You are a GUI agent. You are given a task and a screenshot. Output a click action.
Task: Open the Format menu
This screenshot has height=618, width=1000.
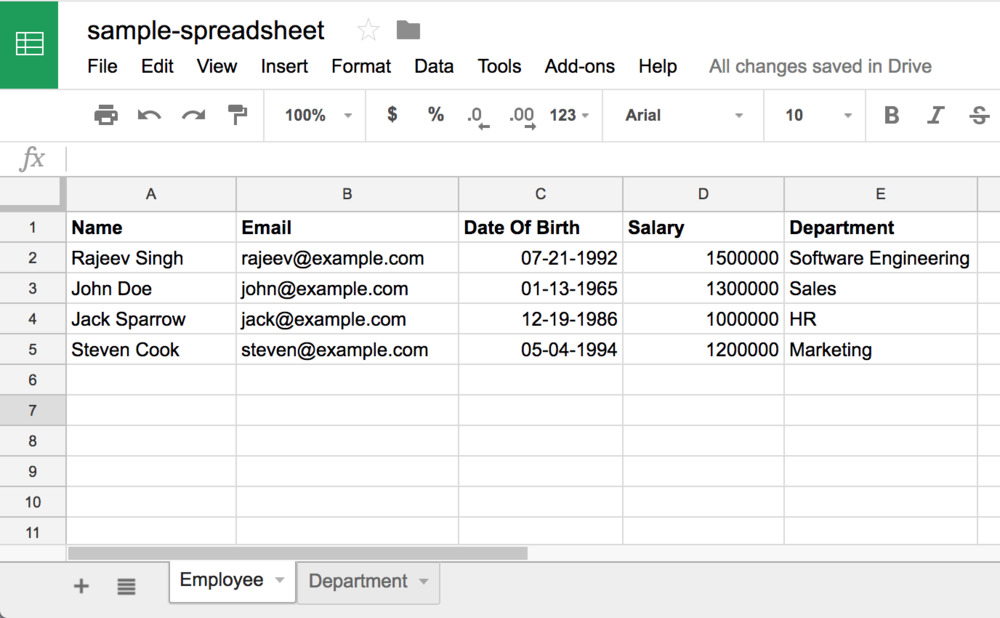(x=361, y=66)
